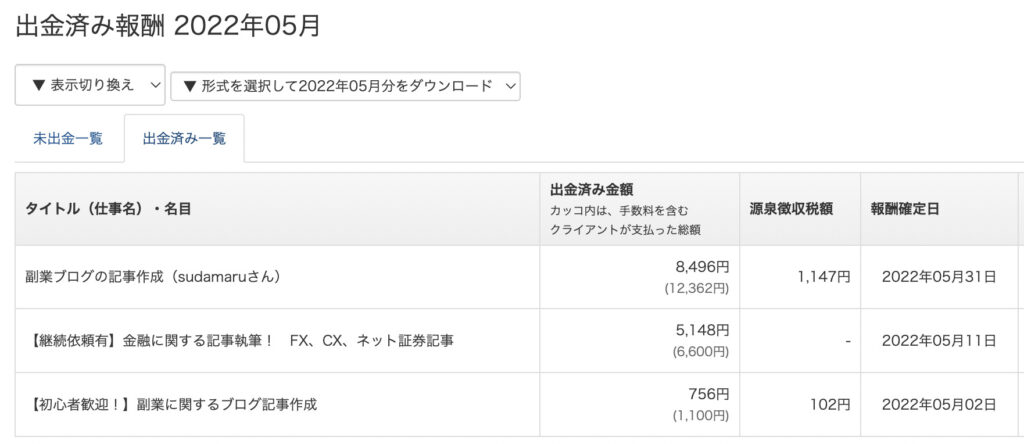Click the 2022年05月31日 date cell
Viewport: 1024px width, 444px height.
pos(938,277)
